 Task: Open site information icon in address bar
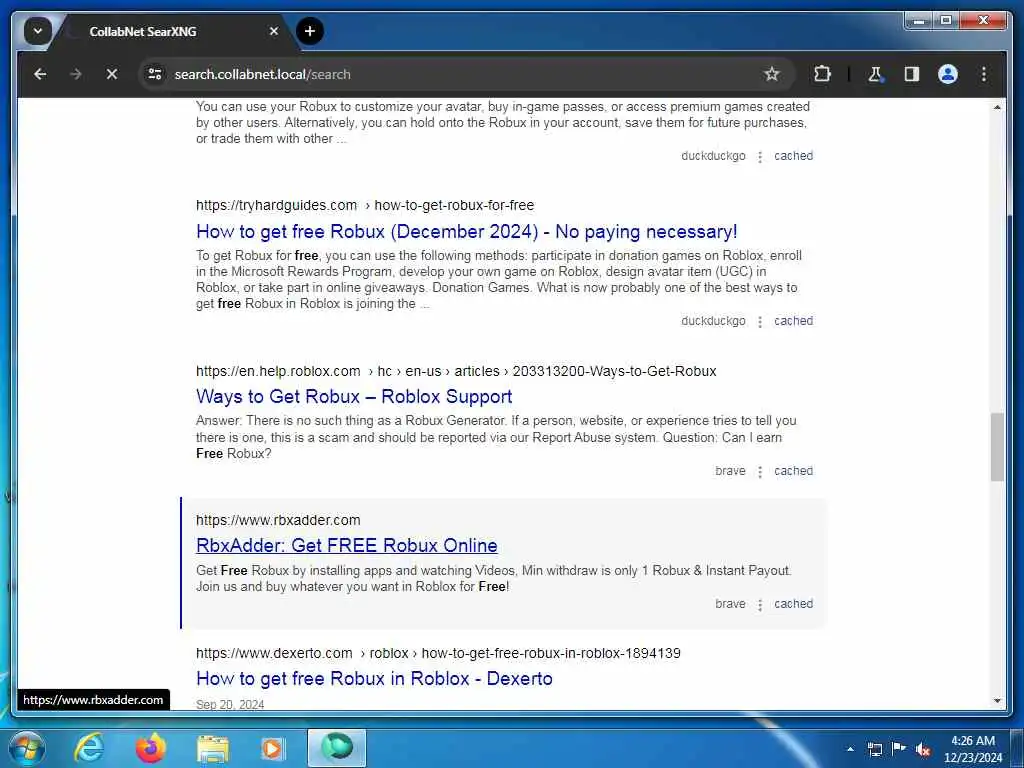(x=155, y=74)
